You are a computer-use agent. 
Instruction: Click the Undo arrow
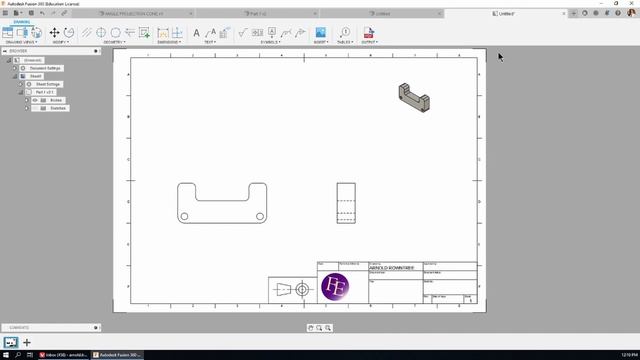tap(42, 13)
